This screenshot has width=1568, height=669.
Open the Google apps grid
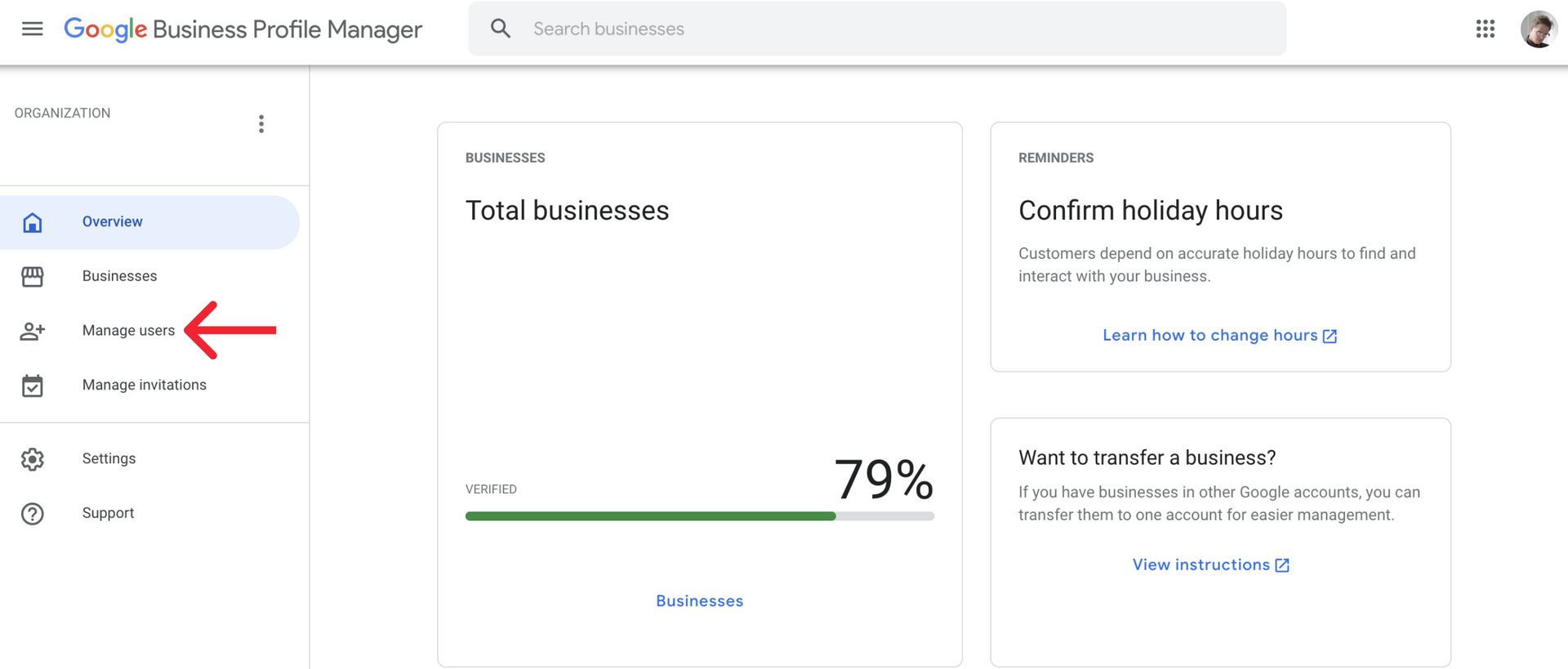pos(1486,29)
